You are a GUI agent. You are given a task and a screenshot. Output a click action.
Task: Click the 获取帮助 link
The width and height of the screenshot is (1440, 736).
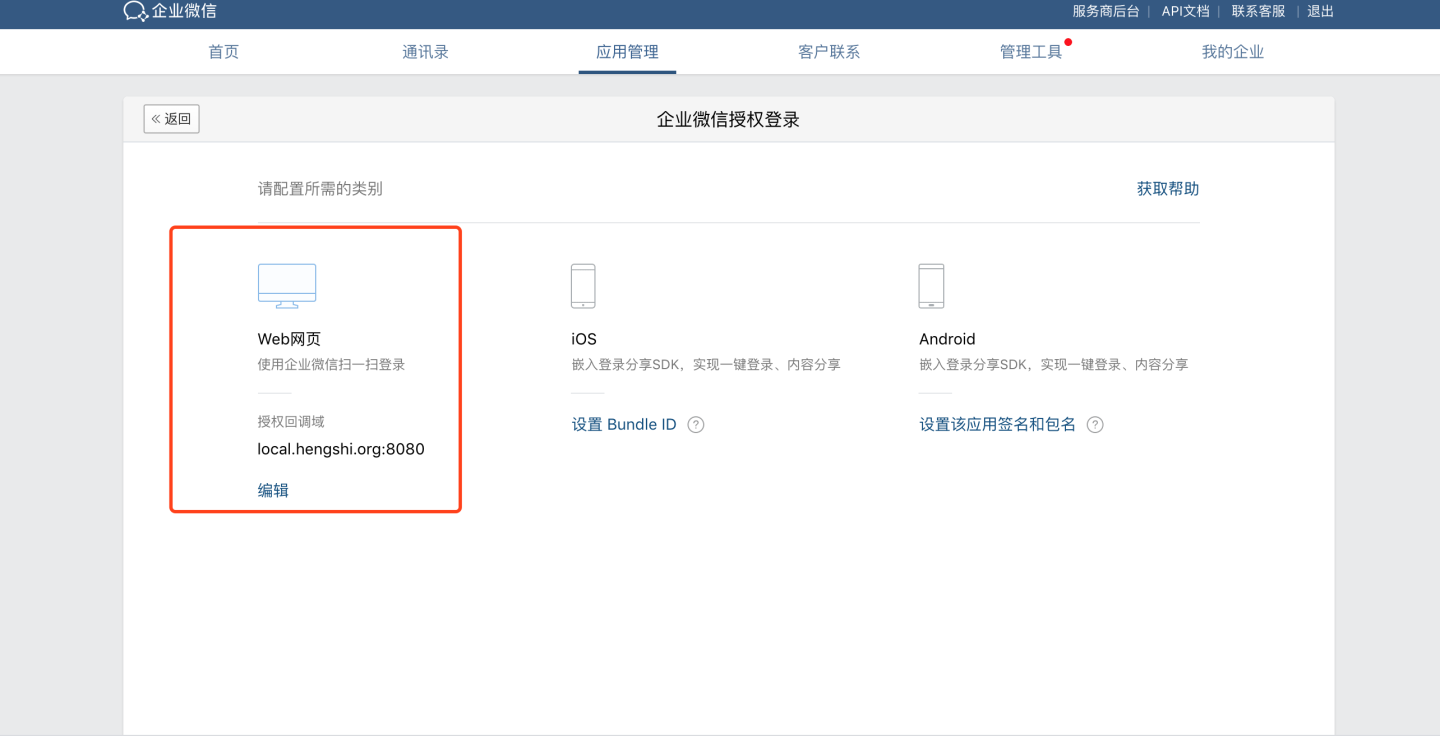pos(1167,189)
